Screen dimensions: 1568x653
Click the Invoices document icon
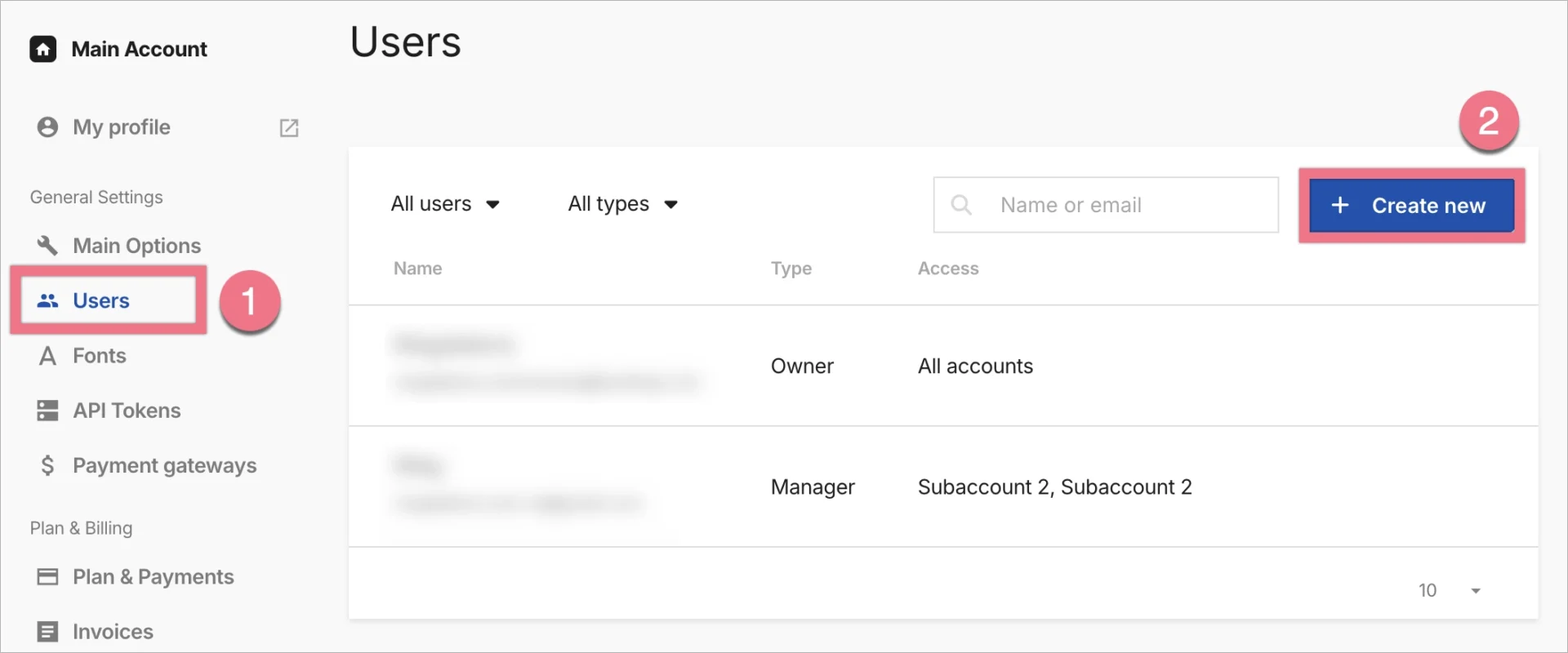(x=48, y=632)
